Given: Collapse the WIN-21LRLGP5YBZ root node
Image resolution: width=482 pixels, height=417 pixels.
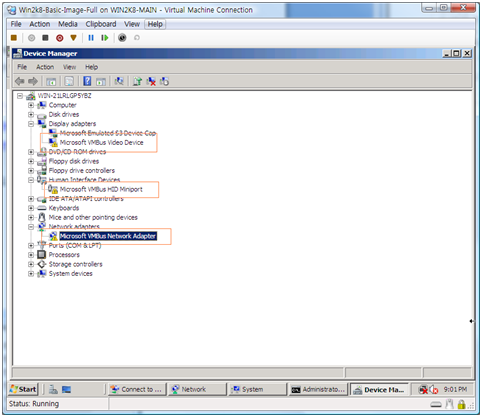Looking at the screenshot, I should [20, 96].
